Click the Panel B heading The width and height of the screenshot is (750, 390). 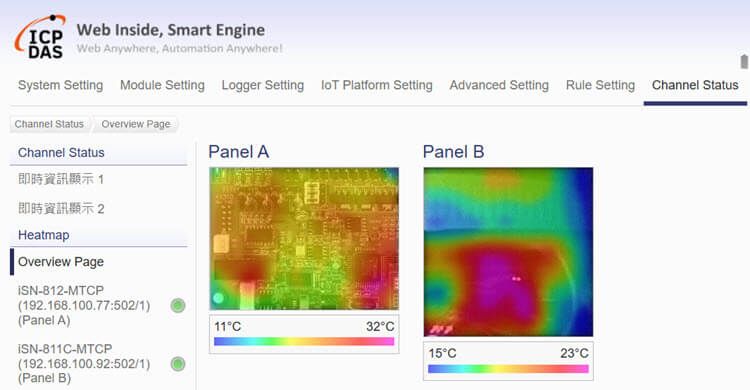tap(453, 152)
